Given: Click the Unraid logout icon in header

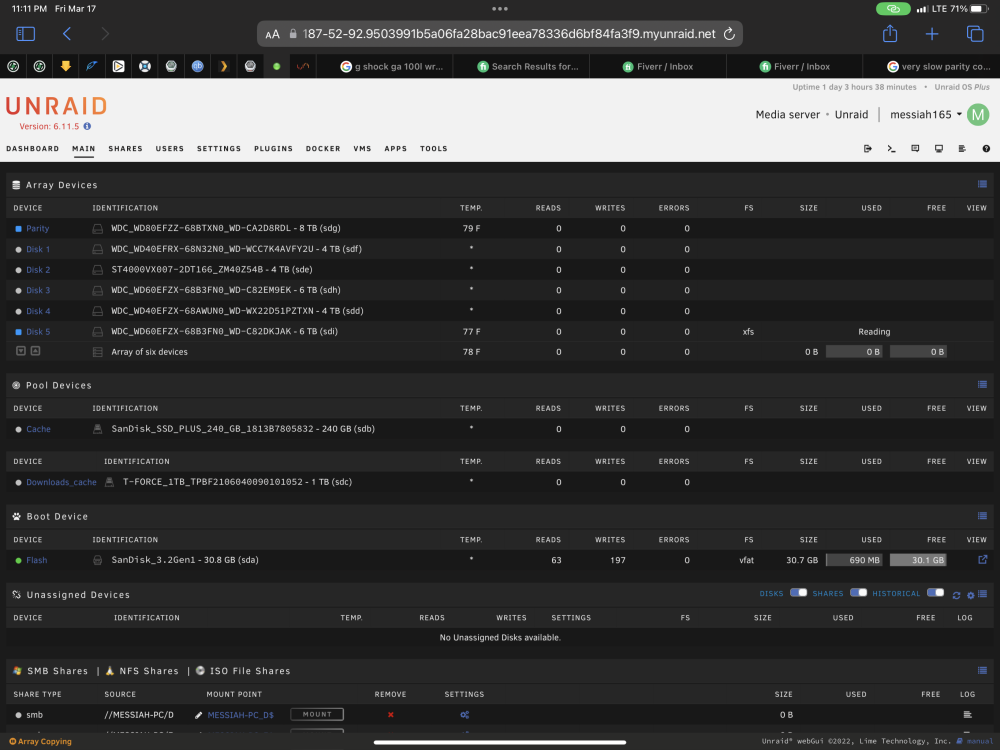Looking at the screenshot, I should (867, 149).
